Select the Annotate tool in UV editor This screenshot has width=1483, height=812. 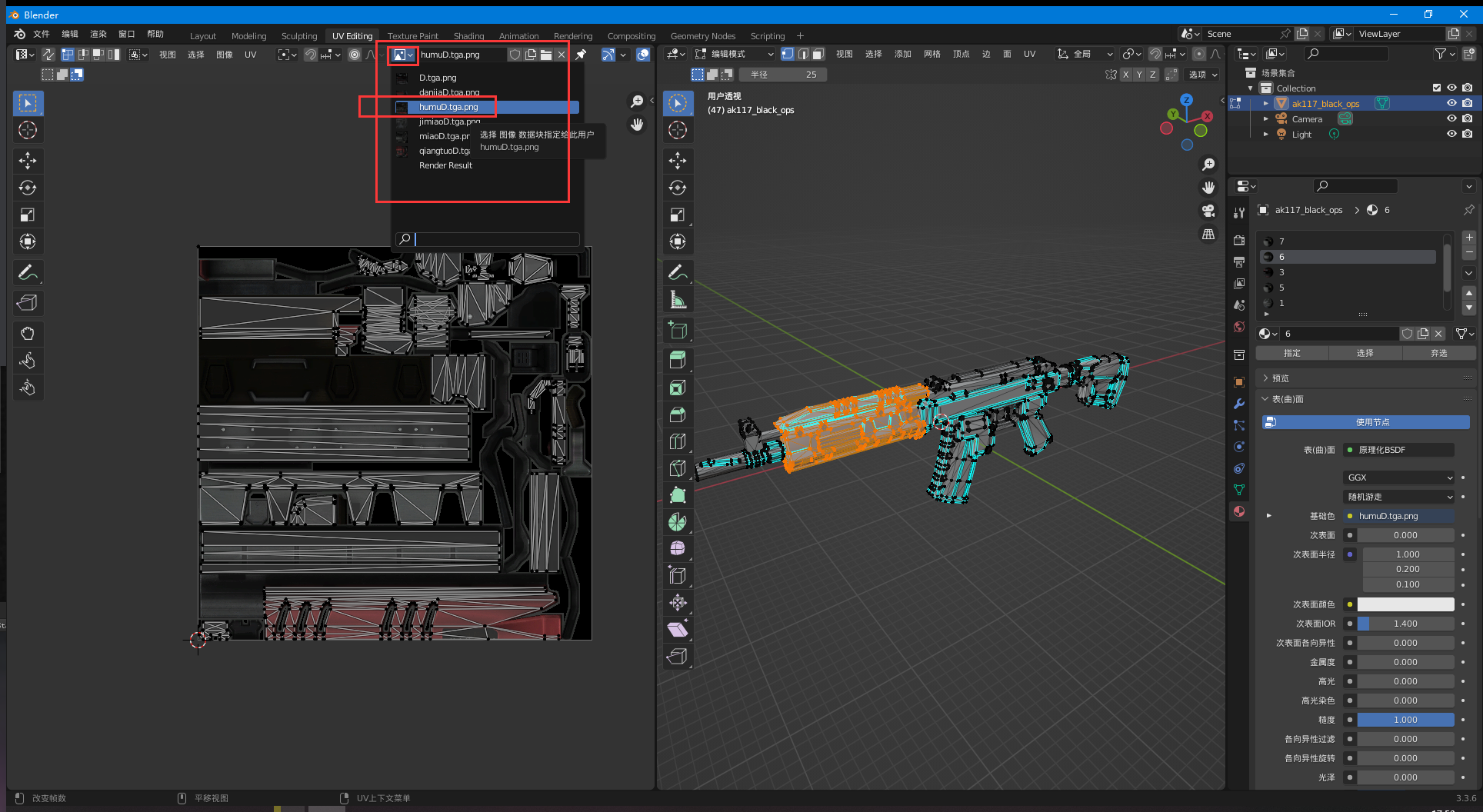(x=28, y=273)
